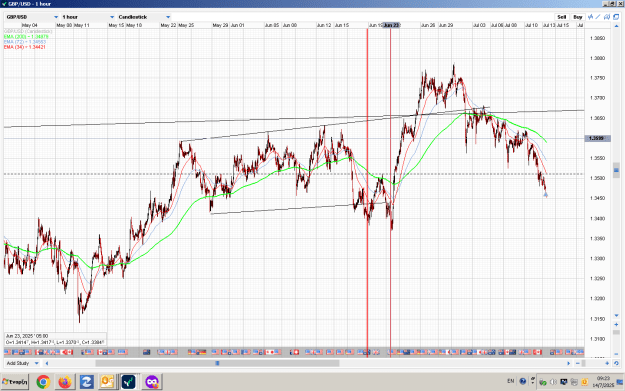Click the vertical price scale slider handle

[x=616, y=171]
